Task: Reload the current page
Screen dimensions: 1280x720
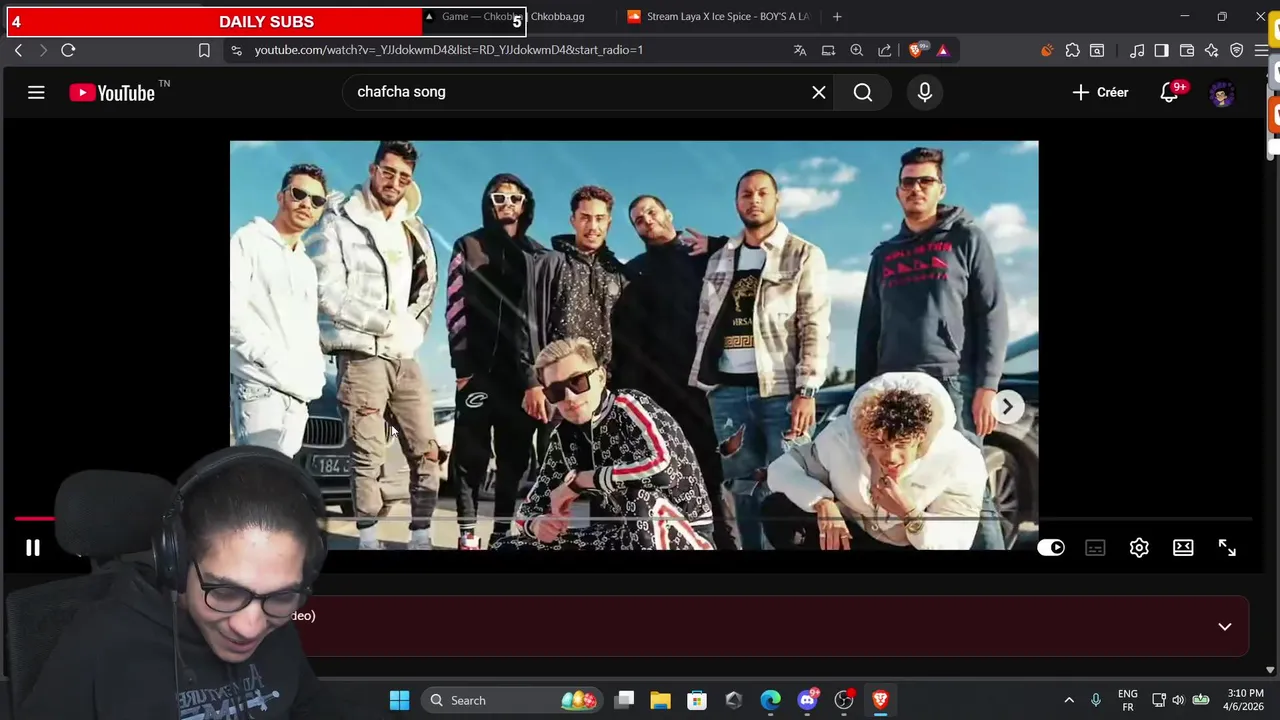Action: (x=68, y=50)
